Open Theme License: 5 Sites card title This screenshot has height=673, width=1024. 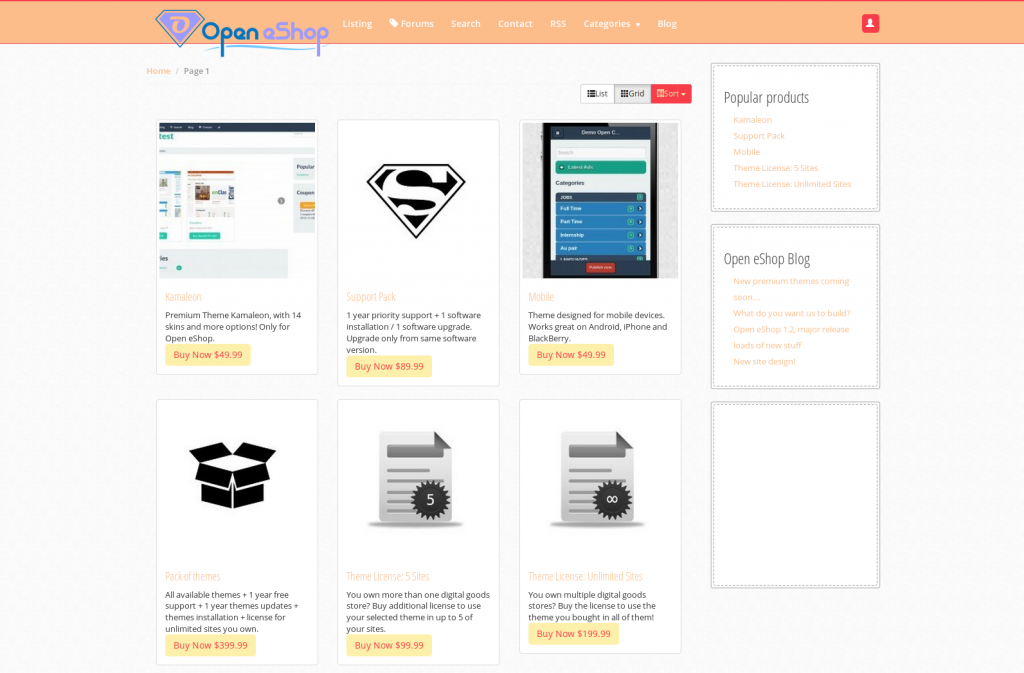388,576
